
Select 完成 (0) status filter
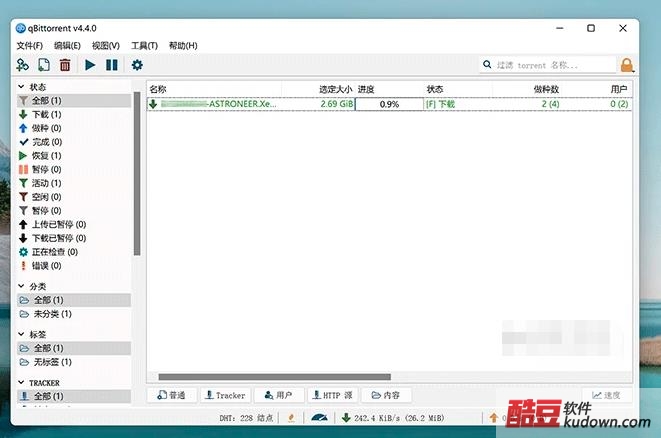74,142
